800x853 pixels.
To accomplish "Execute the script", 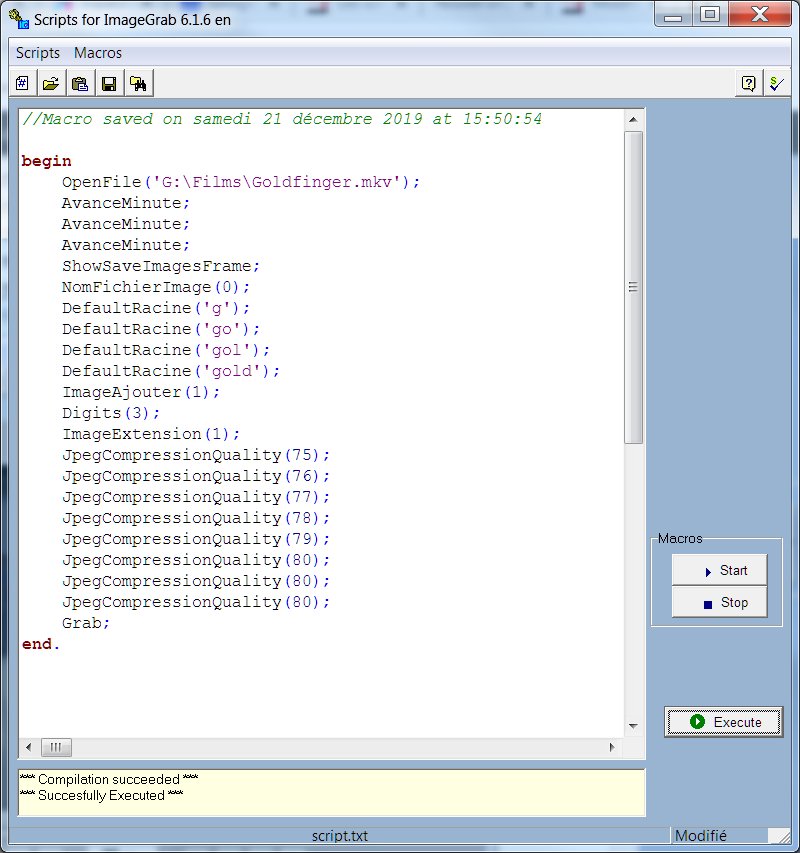I will pyautogui.click(x=725, y=722).
